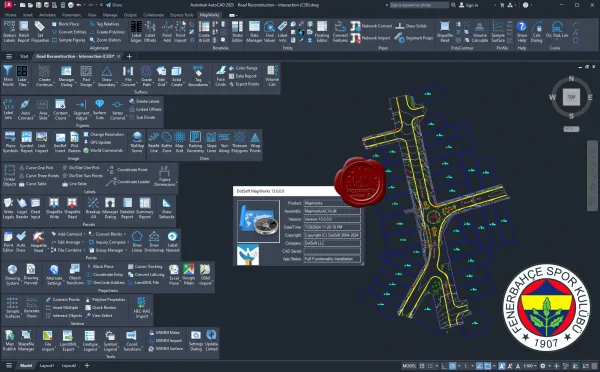Select the Label Offsets tool

[x=150, y=31]
